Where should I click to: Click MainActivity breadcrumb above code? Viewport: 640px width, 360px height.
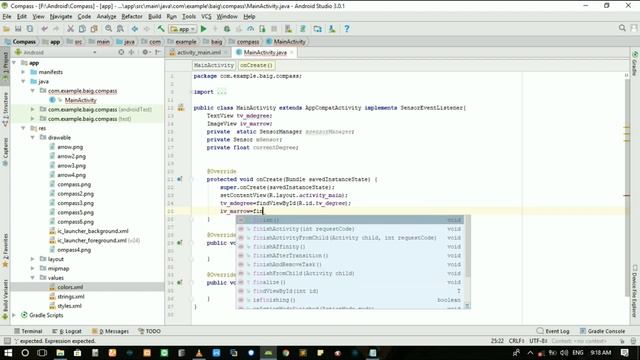click(x=213, y=65)
